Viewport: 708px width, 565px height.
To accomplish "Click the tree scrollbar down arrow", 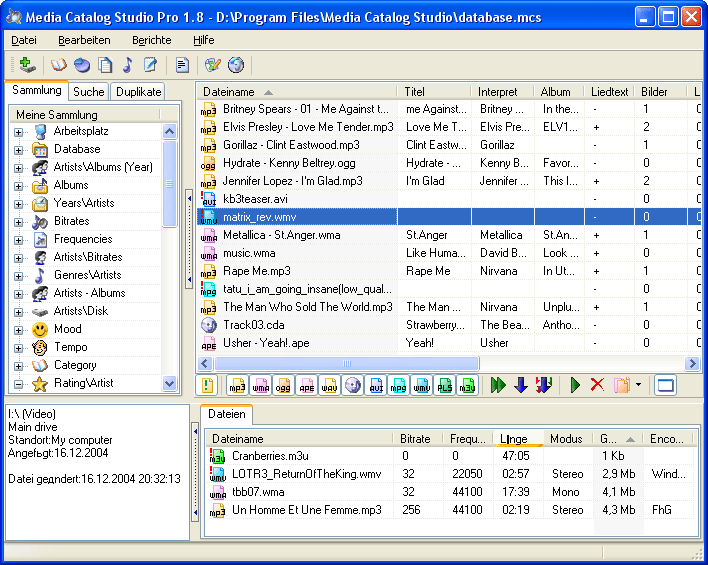I will point(169,384).
